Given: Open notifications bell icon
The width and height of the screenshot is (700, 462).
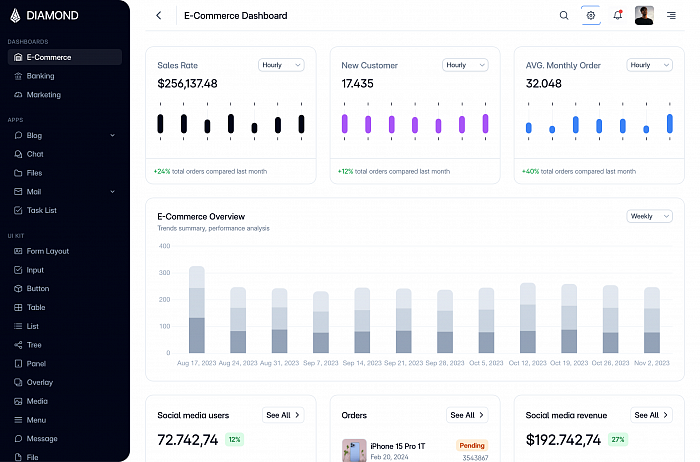Looking at the screenshot, I should pos(618,16).
